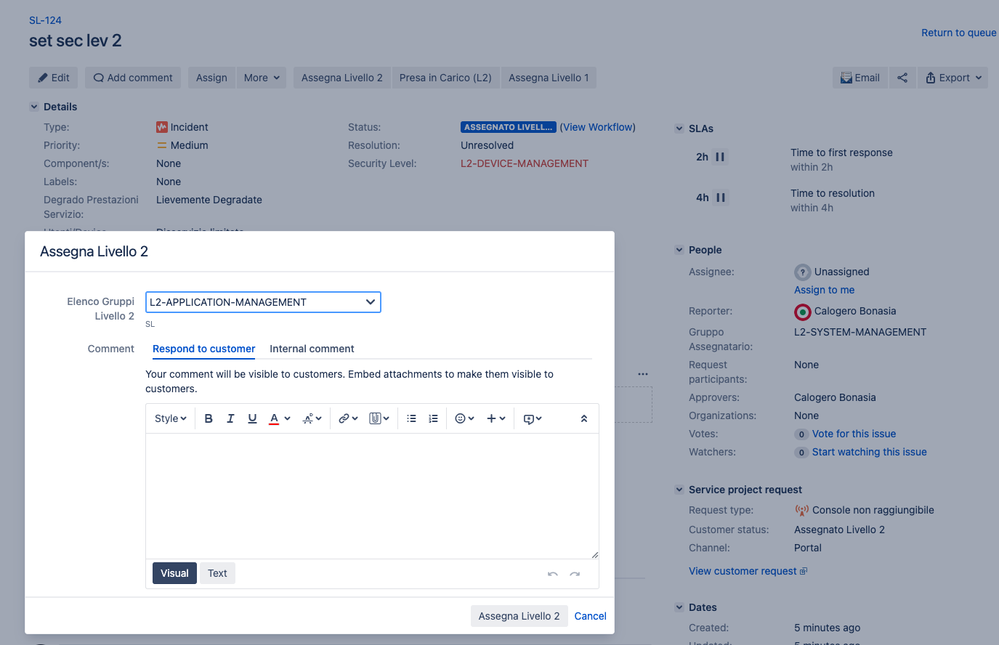Click the Email button

(859, 78)
